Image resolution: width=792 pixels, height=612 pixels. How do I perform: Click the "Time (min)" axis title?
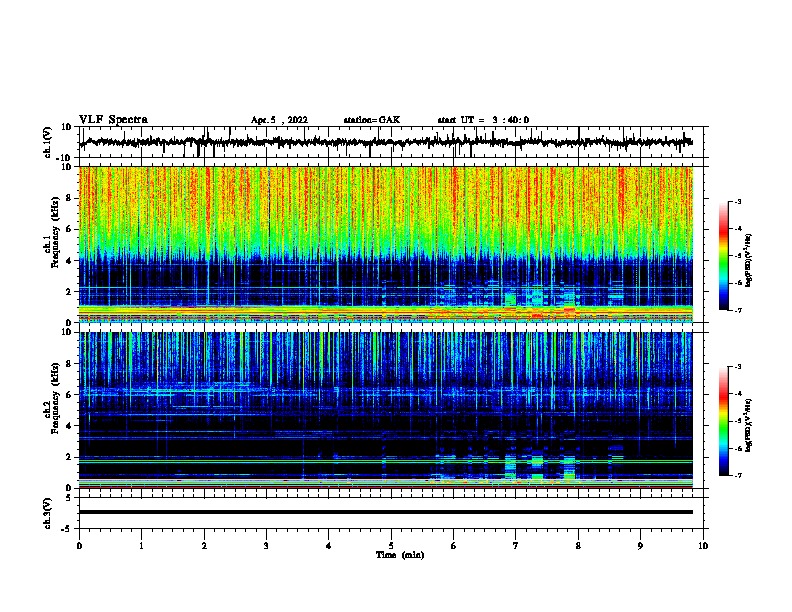[400, 555]
